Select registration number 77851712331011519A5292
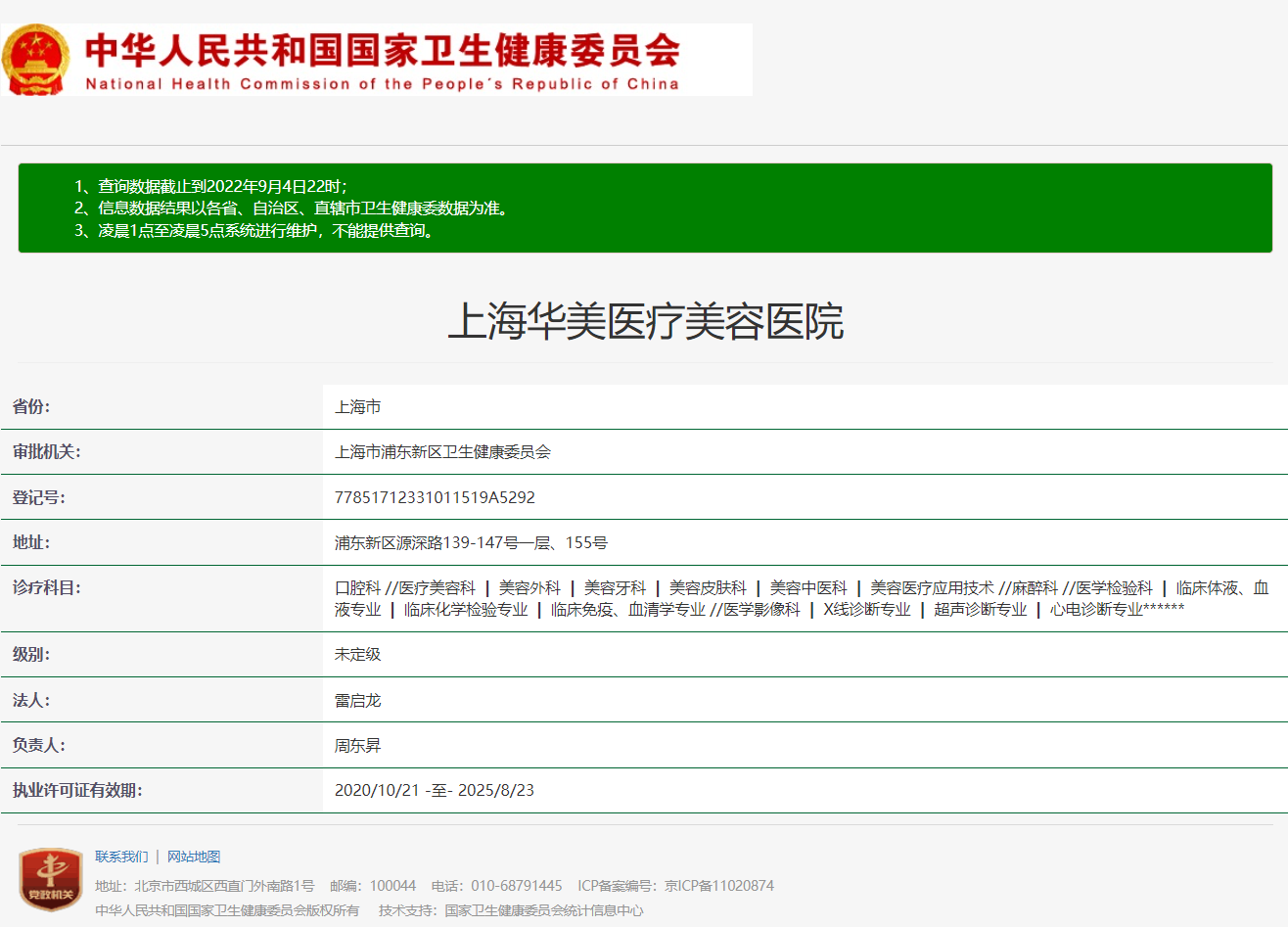Viewport: 1288px width, 927px height. click(435, 497)
